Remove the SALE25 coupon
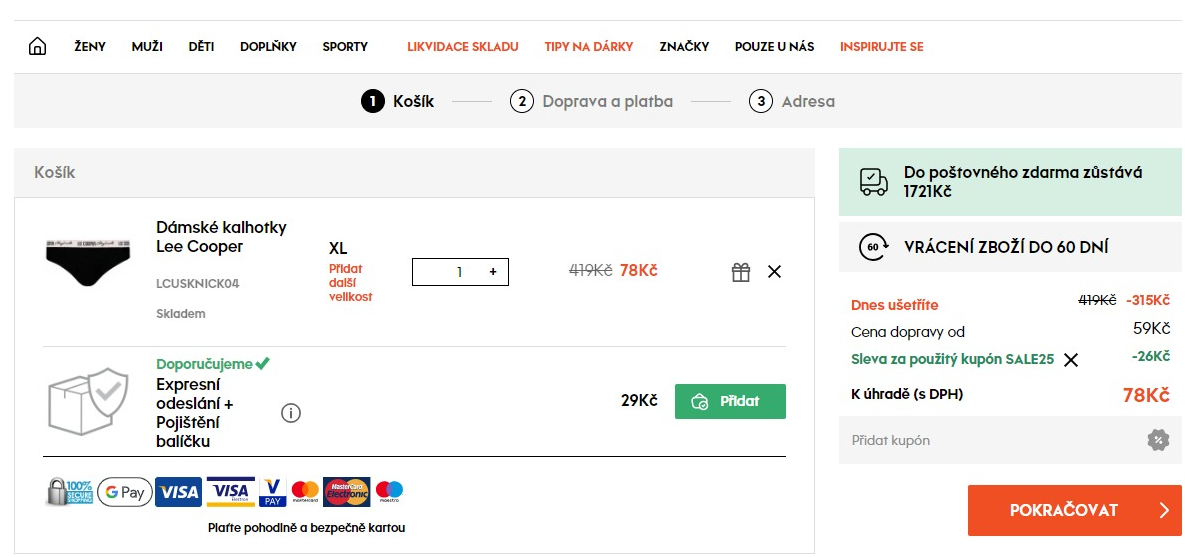This screenshot has height=557, width=1185. coord(1071,360)
